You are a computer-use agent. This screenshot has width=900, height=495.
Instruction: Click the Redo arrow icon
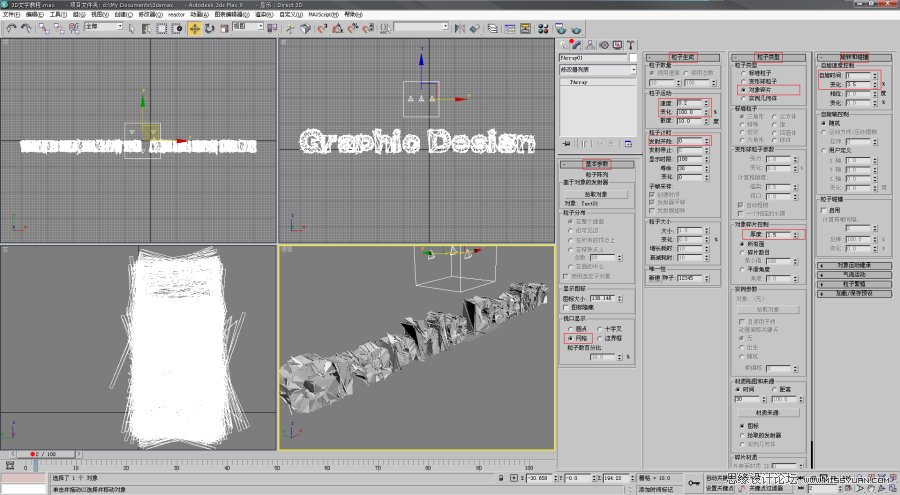(x=26, y=28)
